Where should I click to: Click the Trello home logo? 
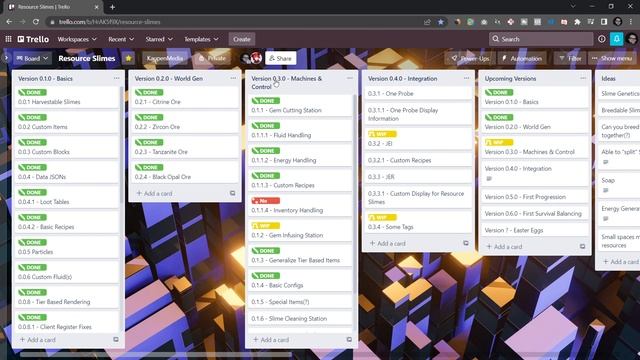click(x=33, y=39)
